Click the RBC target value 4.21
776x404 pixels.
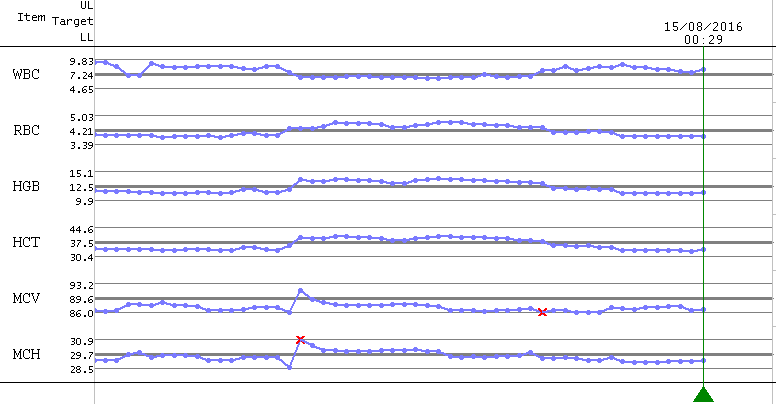(81, 131)
